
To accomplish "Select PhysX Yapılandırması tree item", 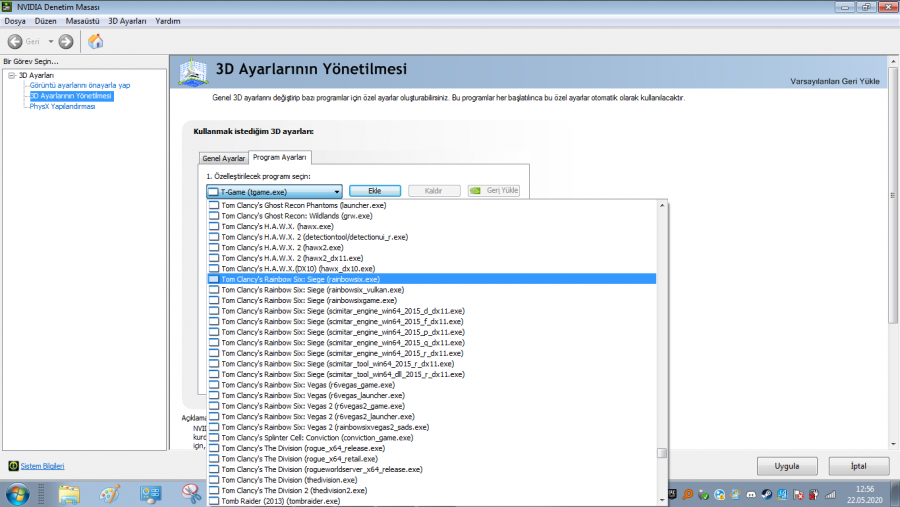I will pos(62,106).
